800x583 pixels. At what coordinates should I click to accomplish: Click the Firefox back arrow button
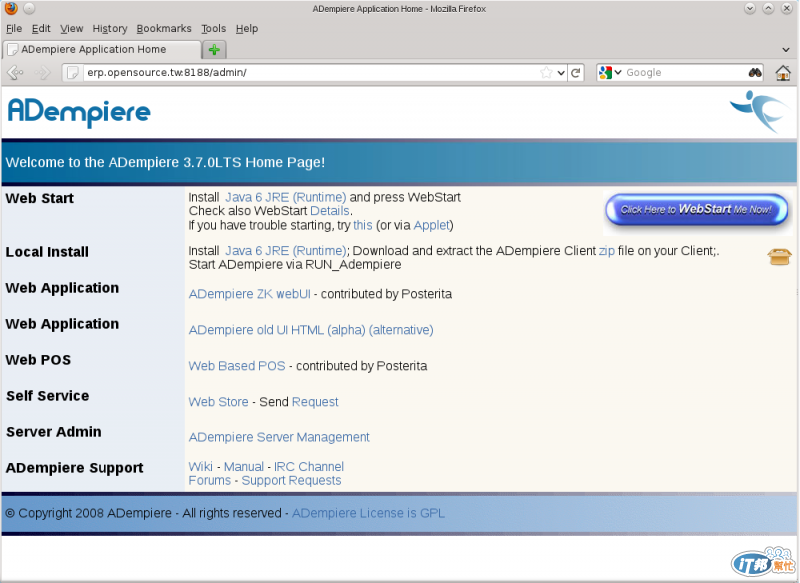point(15,73)
